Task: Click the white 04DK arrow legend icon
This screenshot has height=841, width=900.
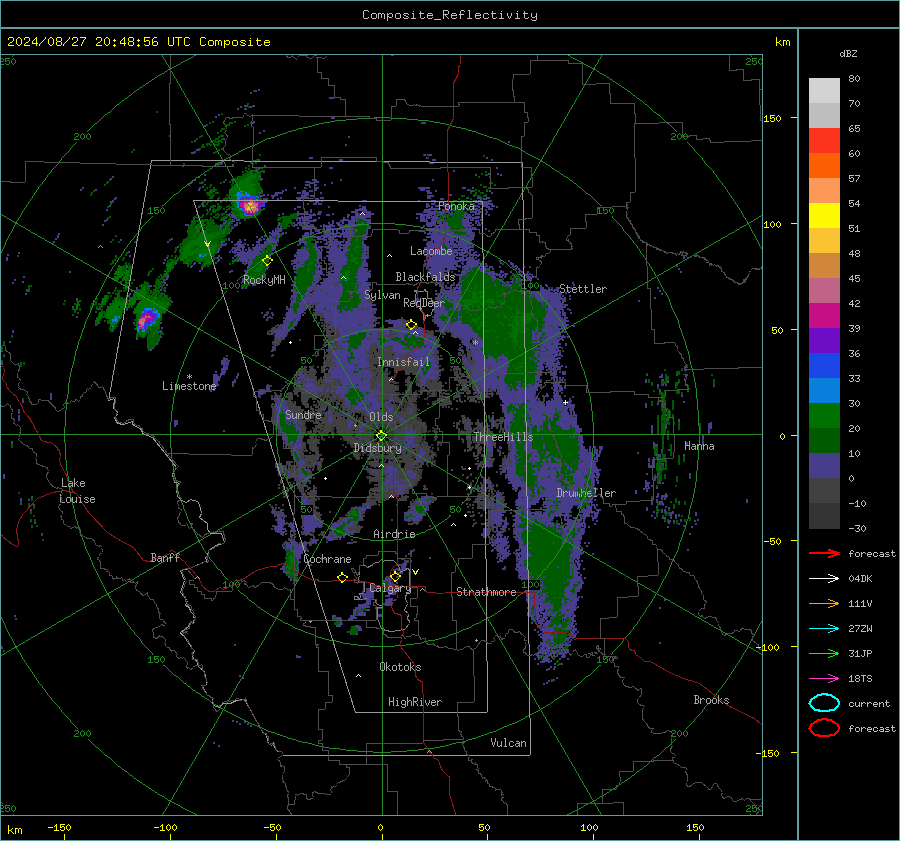Action: click(824, 578)
